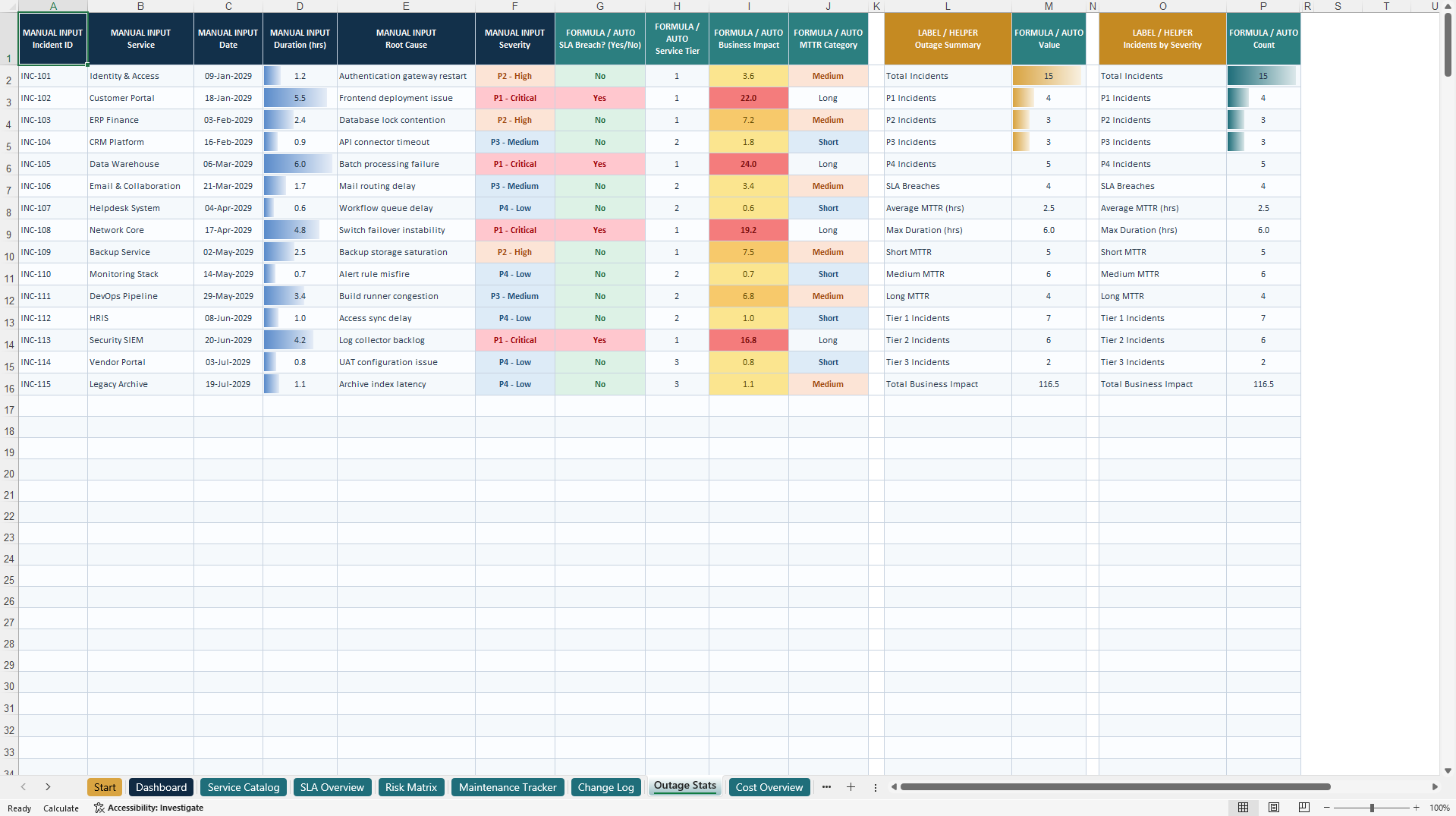The image size is (1456, 816).
Task: Select the MTTR Category header cell
Action: 829,39
